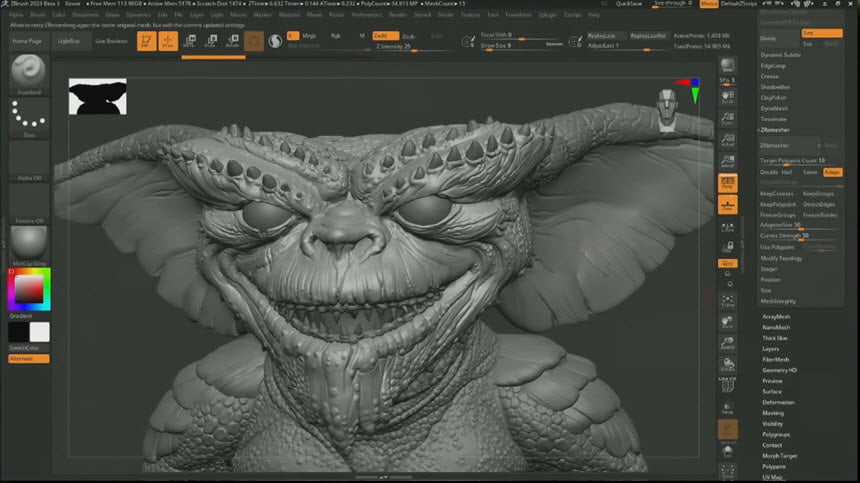This screenshot has height=483, width=860.
Task: Toggle Line Fill polyframe icon
Action: tap(727, 385)
